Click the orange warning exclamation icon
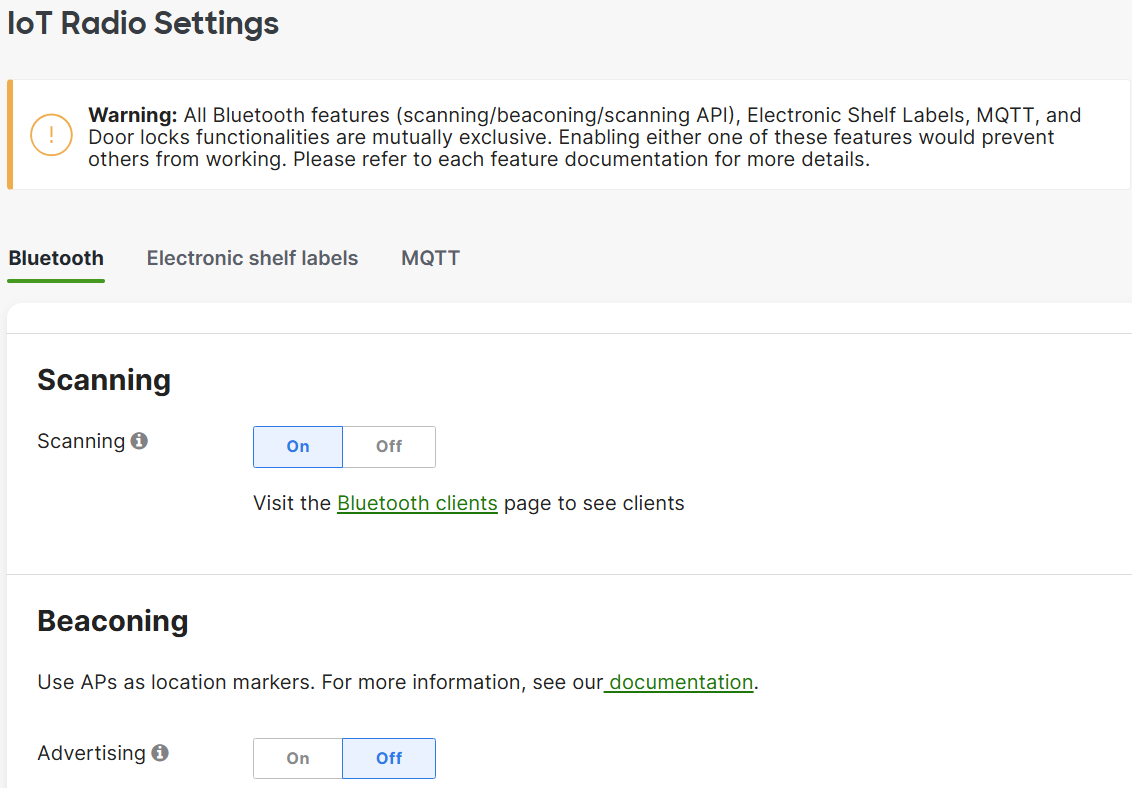 click(x=51, y=135)
